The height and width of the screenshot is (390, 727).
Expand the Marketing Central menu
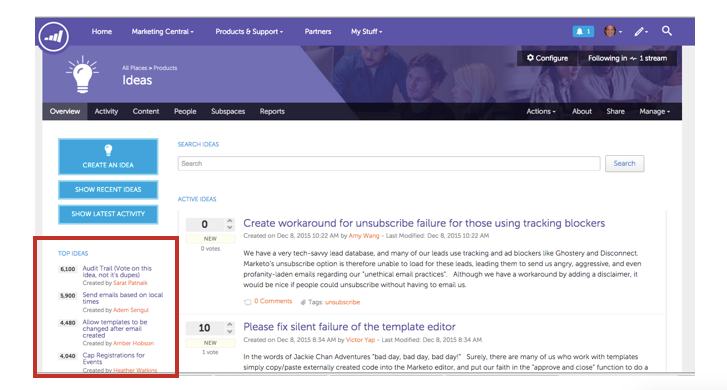(162, 32)
